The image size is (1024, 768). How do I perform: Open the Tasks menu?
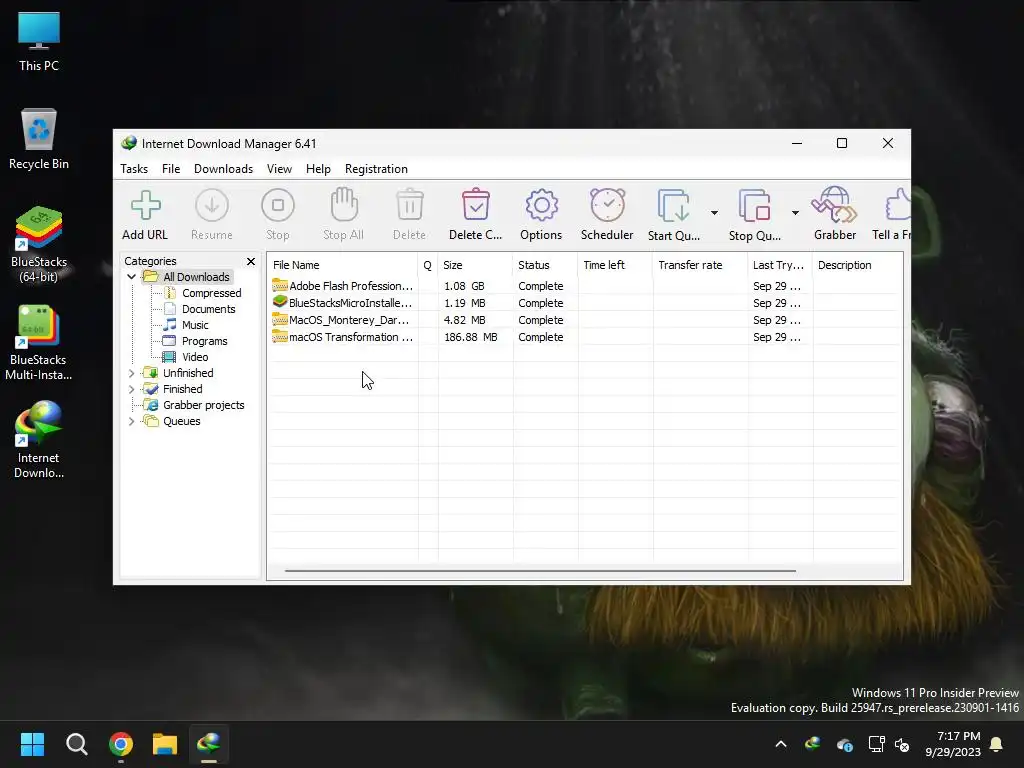[x=134, y=168]
